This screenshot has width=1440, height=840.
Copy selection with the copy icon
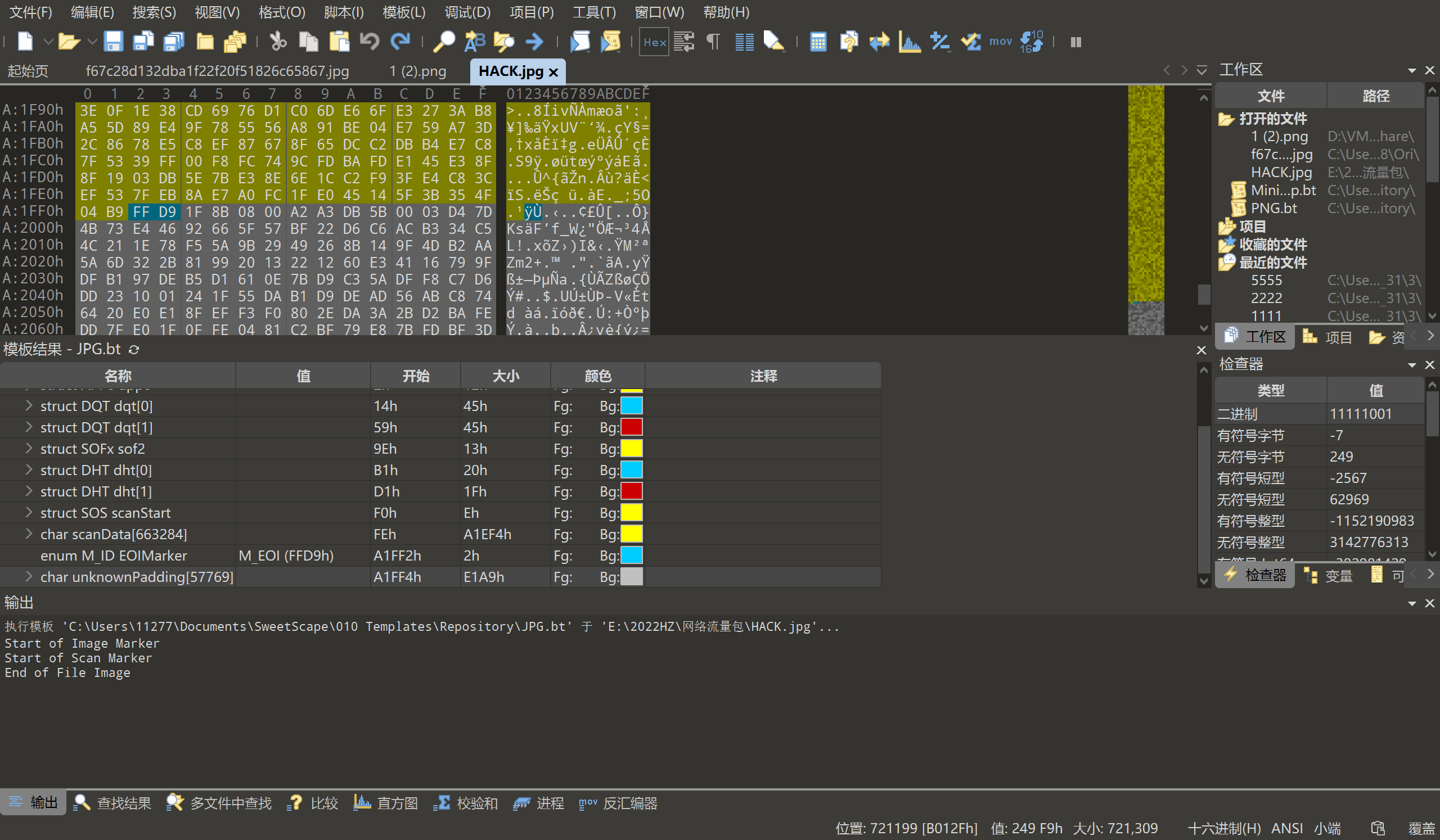[x=309, y=42]
